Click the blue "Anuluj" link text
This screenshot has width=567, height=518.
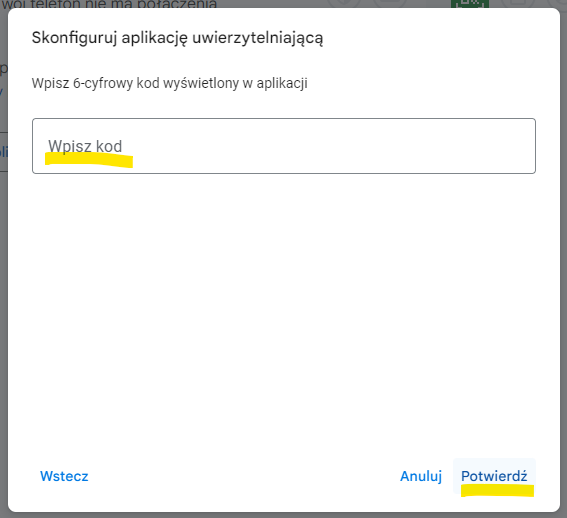[x=421, y=476]
